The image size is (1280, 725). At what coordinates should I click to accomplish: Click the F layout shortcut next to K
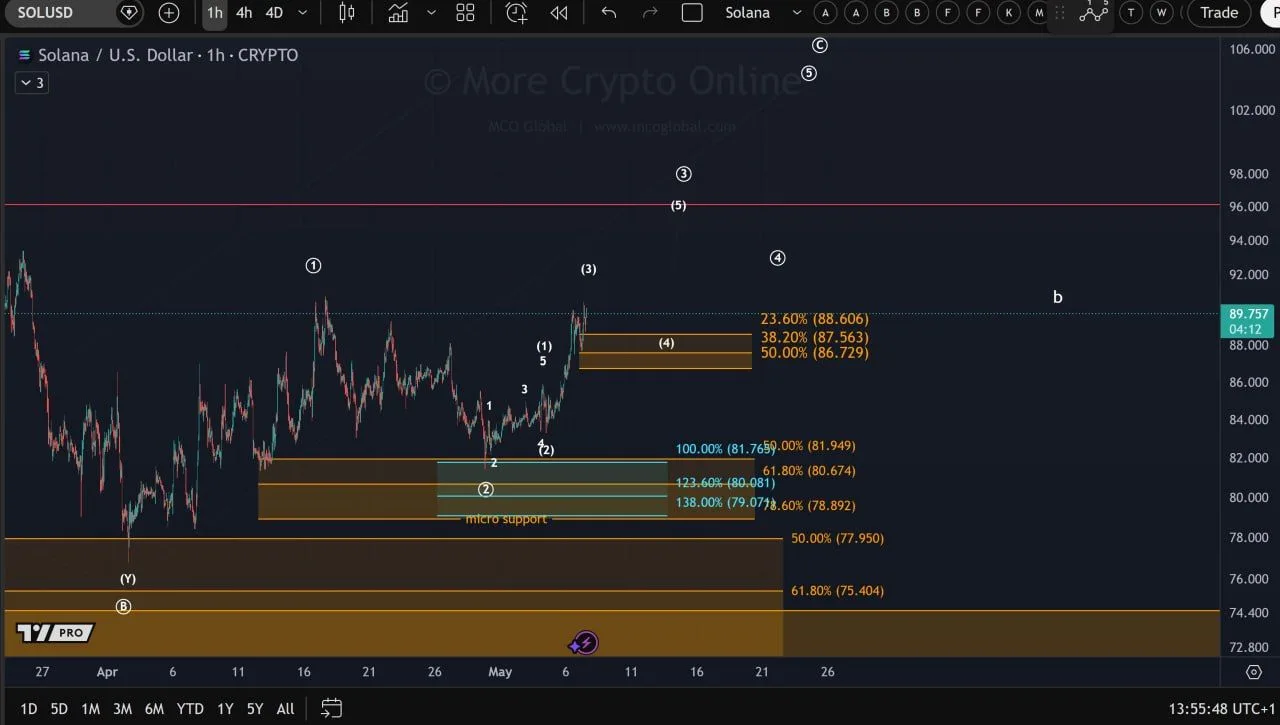978,13
